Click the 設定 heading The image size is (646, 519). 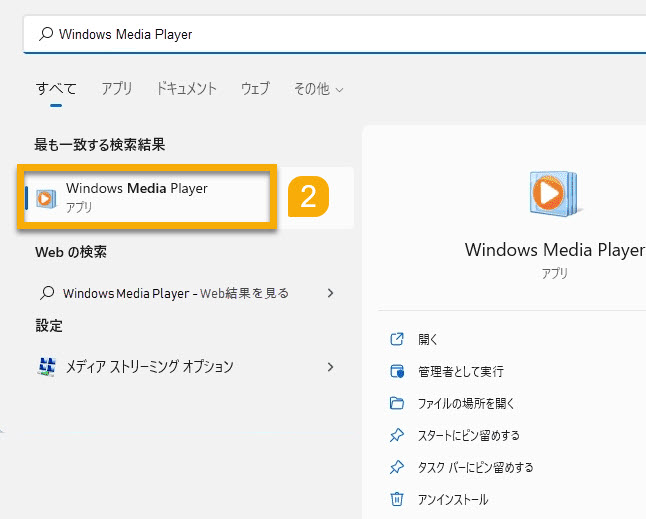pos(49,326)
